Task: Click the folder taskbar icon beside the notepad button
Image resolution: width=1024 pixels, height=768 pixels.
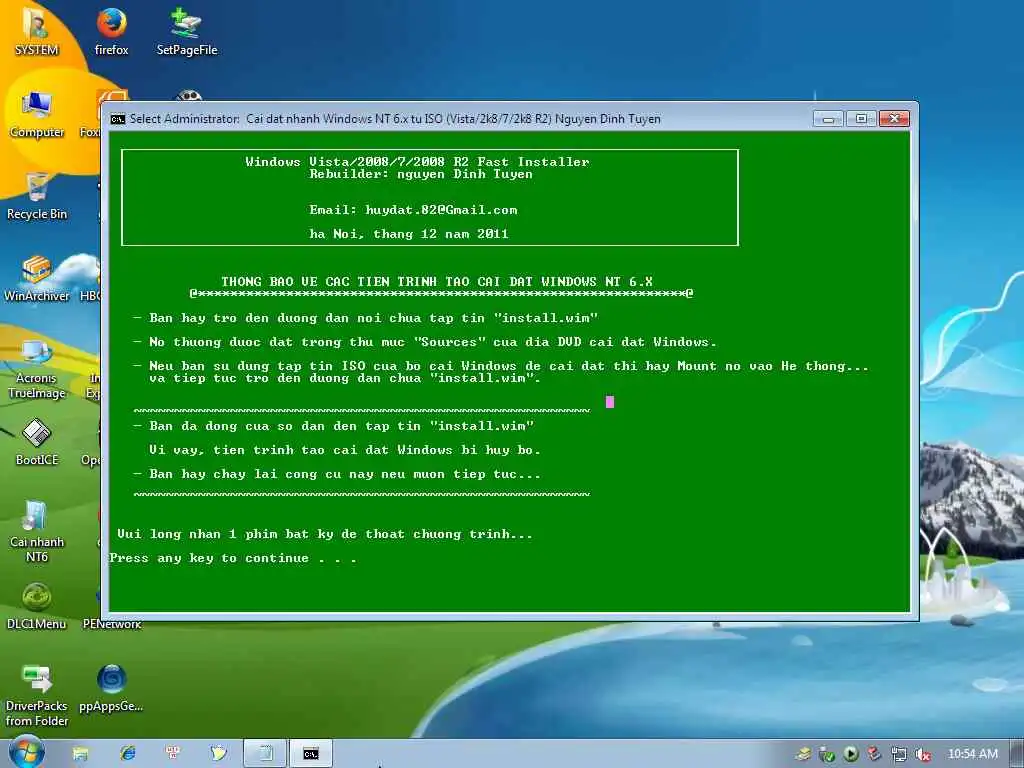Action: pyautogui.click(x=219, y=754)
